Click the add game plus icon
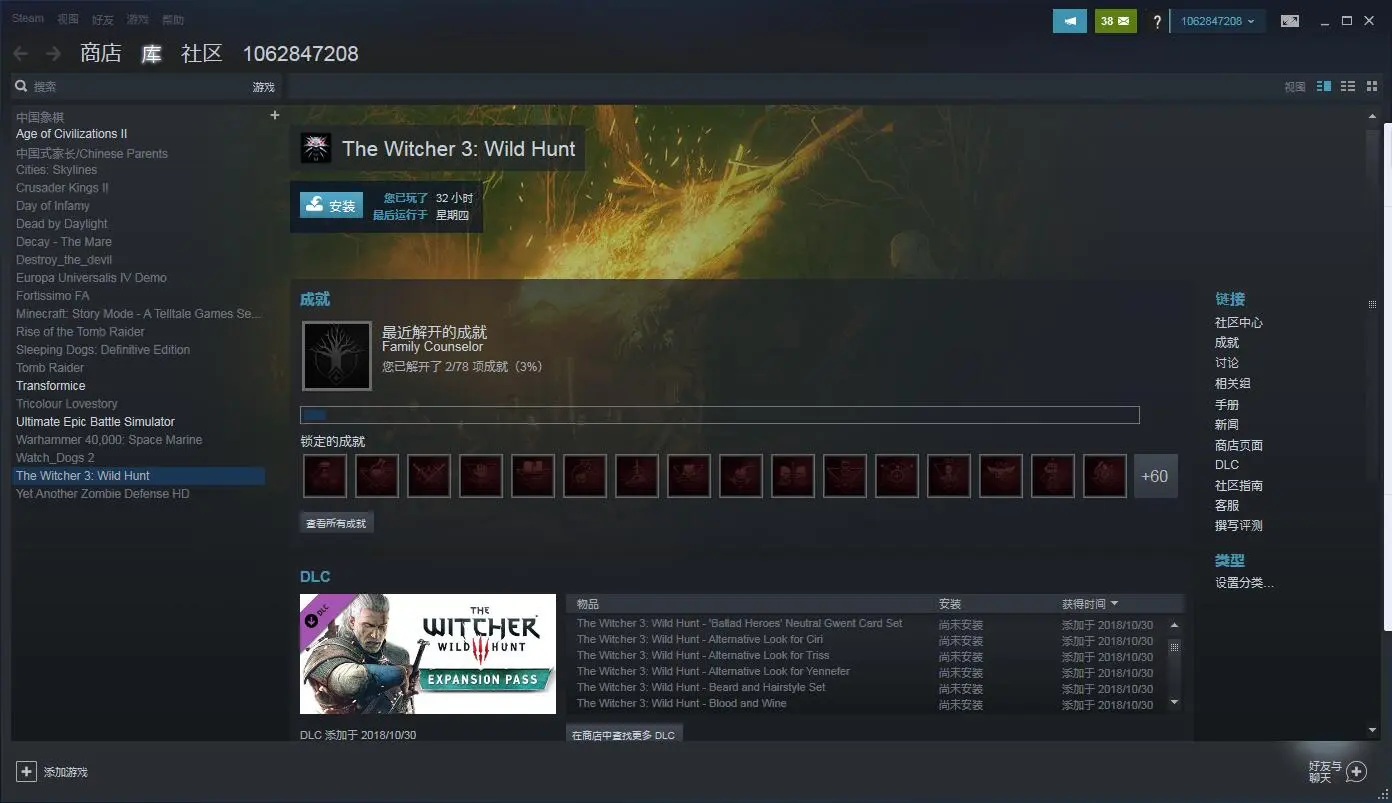 [x=27, y=772]
